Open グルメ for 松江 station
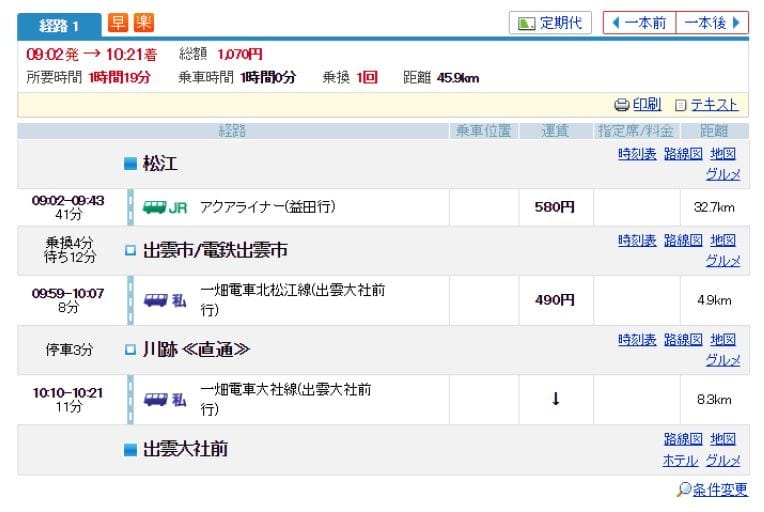The width and height of the screenshot is (764, 512). [723, 174]
